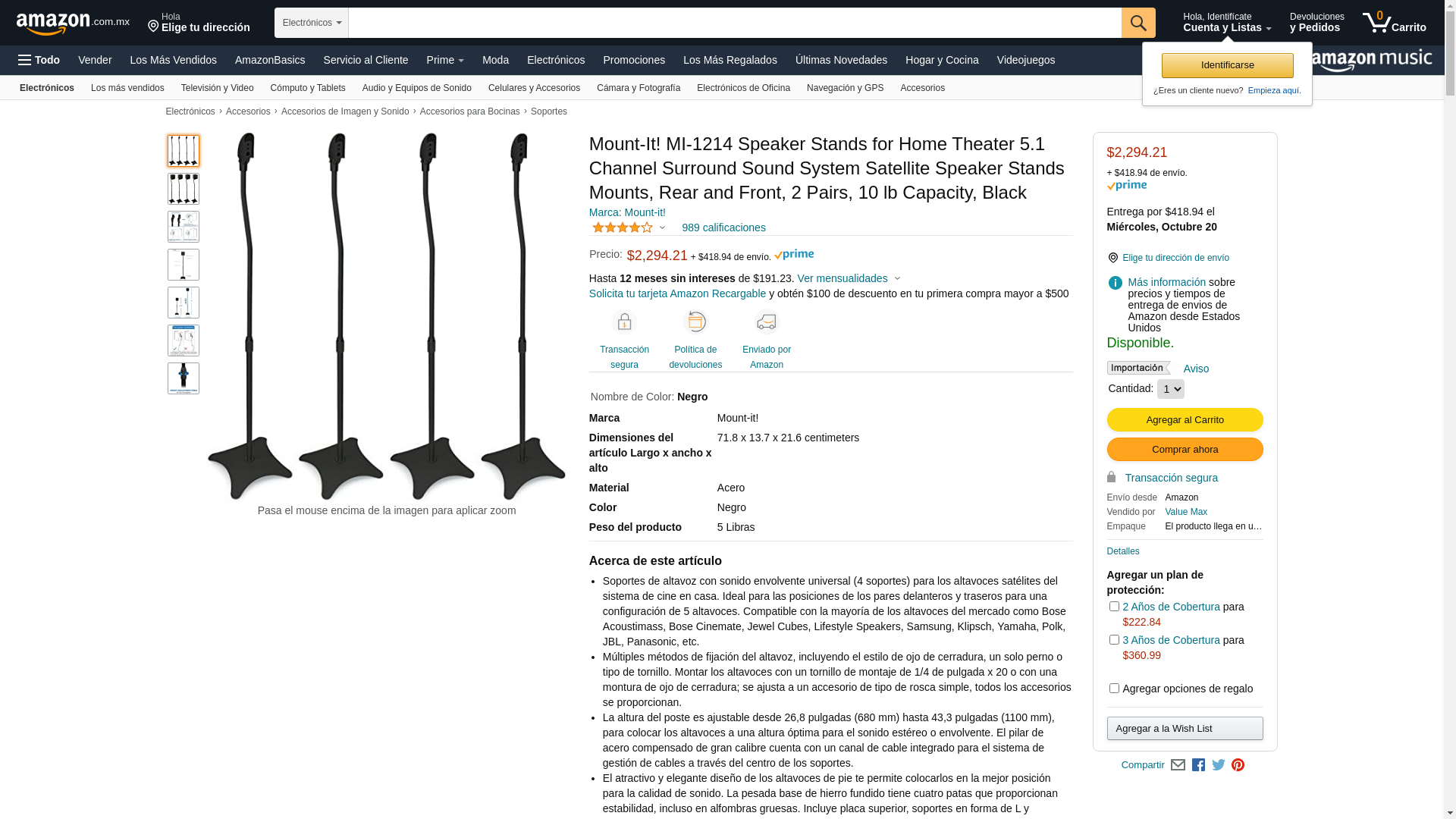Open the Cantidad quantity dropdown
The image size is (1456, 819).
point(1170,389)
